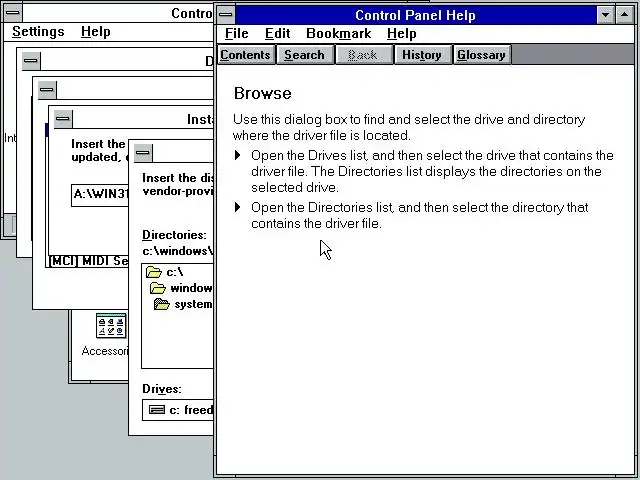This screenshot has width=640, height=480.
Task: Select the c:\ folder in Directories list
Action: (x=178, y=272)
